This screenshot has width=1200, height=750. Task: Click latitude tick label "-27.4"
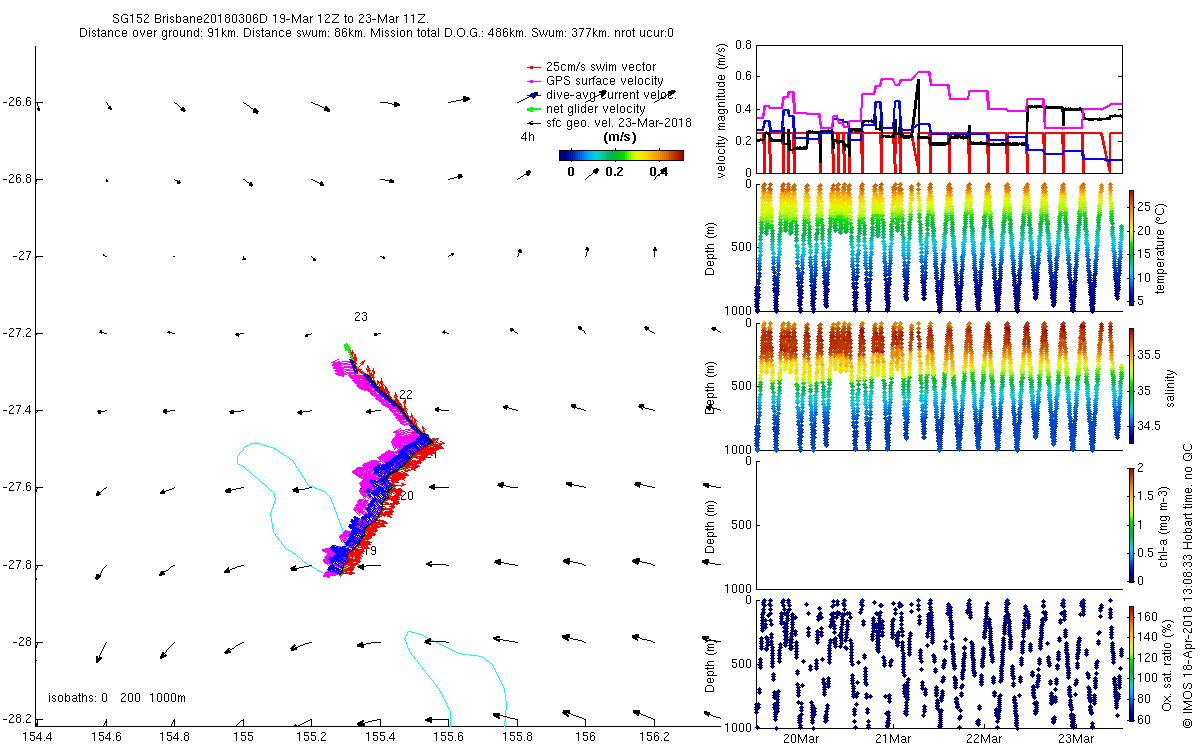point(16,411)
